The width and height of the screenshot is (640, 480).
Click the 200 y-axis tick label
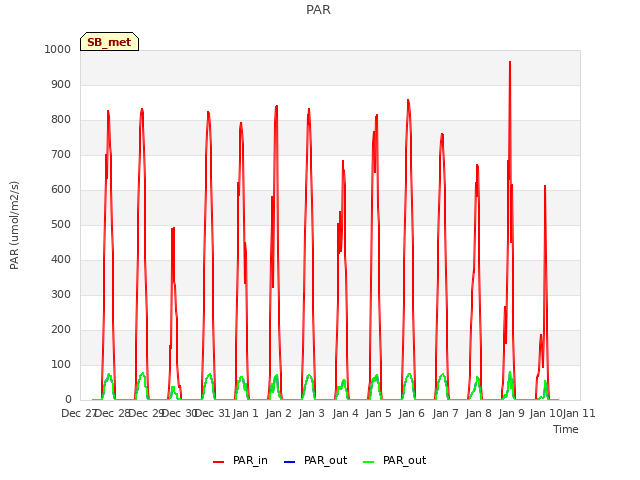(x=61, y=329)
